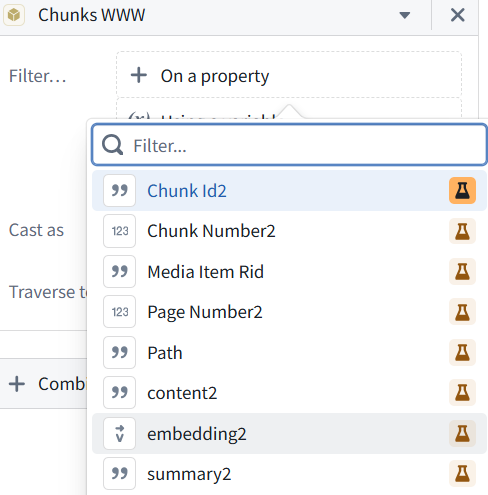
Task: Click the flask icon beside Page Number2
Action: pyautogui.click(x=462, y=312)
